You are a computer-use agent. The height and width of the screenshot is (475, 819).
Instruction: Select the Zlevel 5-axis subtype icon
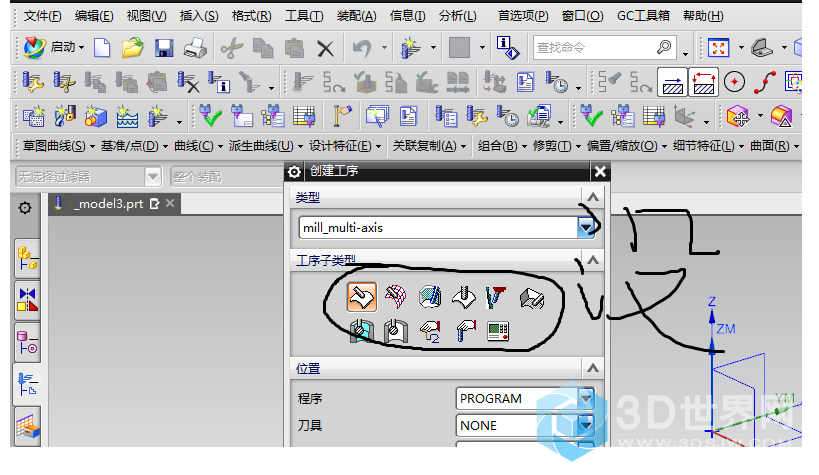(x=496, y=297)
